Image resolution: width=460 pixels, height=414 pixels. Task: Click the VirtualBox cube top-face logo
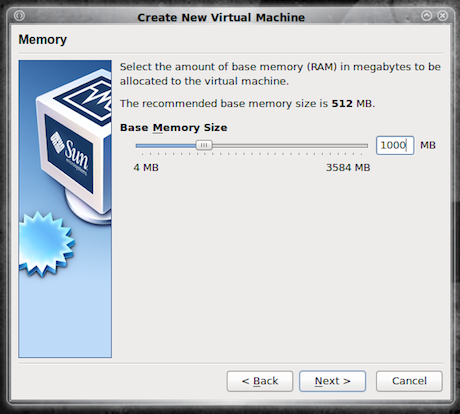[89, 98]
